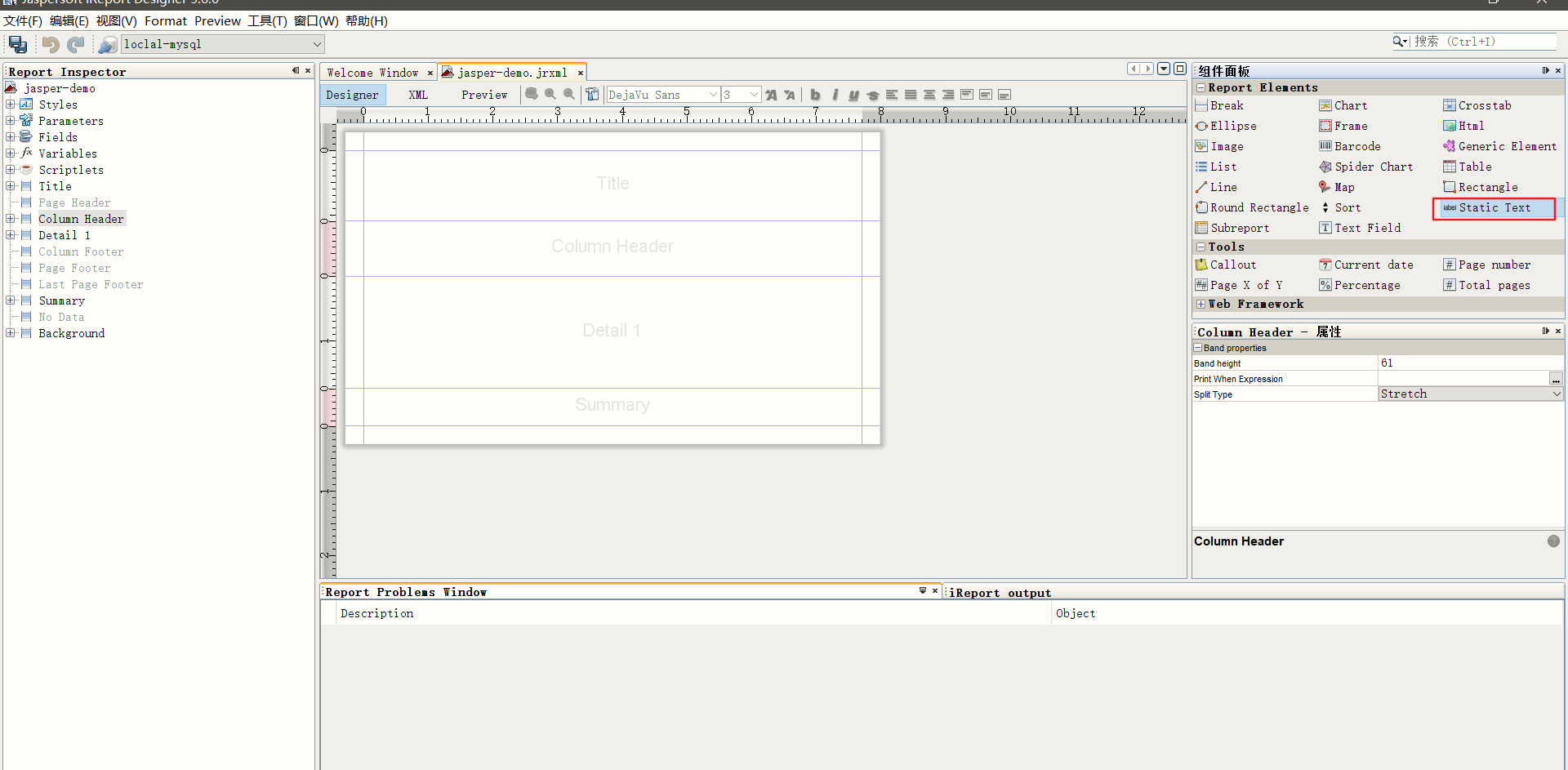Add a Chart element to the report

point(1348,105)
